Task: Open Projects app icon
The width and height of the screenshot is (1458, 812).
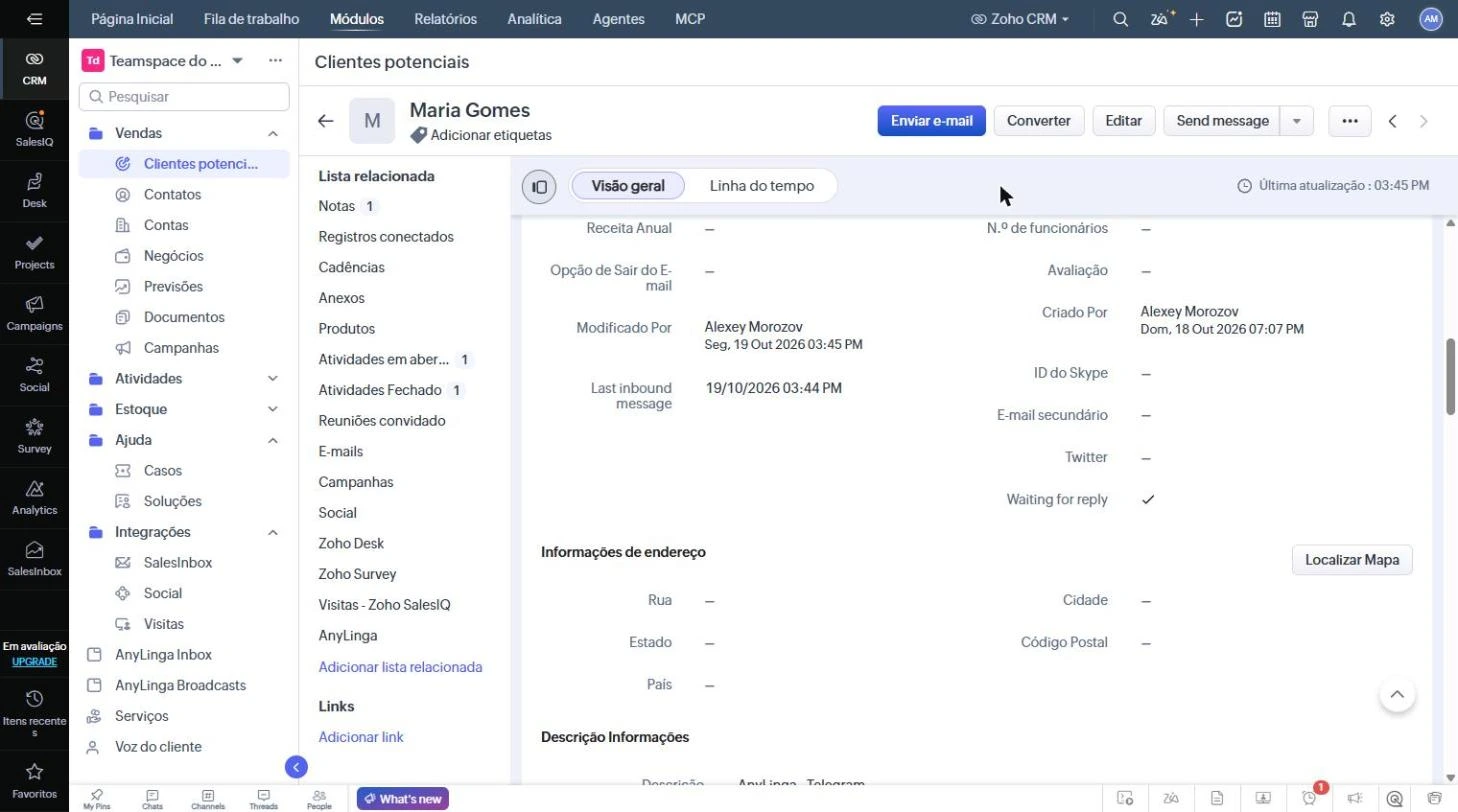Action: [x=34, y=252]
